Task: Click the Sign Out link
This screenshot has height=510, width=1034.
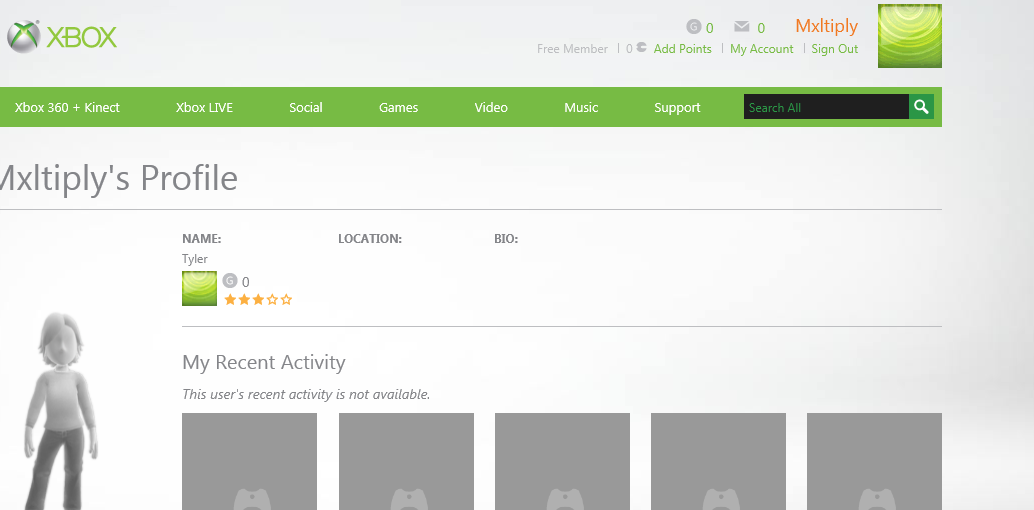Action: coord(835,49)
